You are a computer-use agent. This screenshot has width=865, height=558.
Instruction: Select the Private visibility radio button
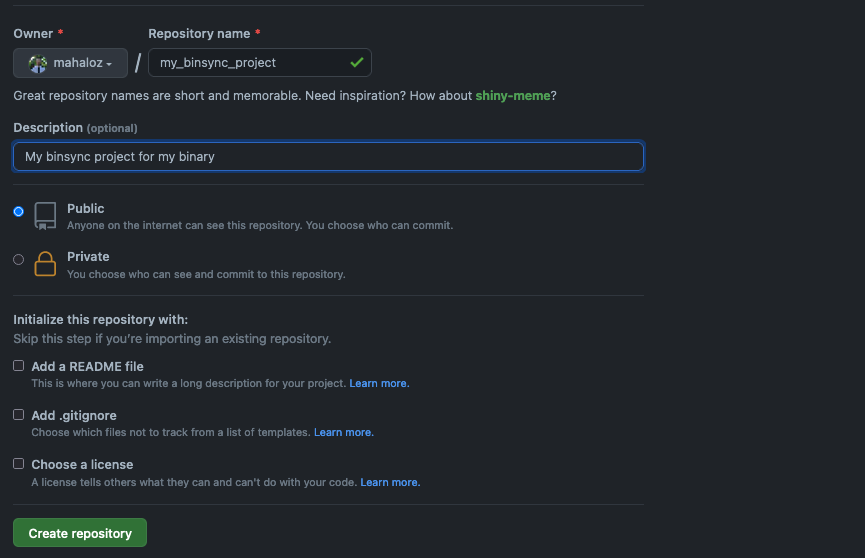(19, 259)
